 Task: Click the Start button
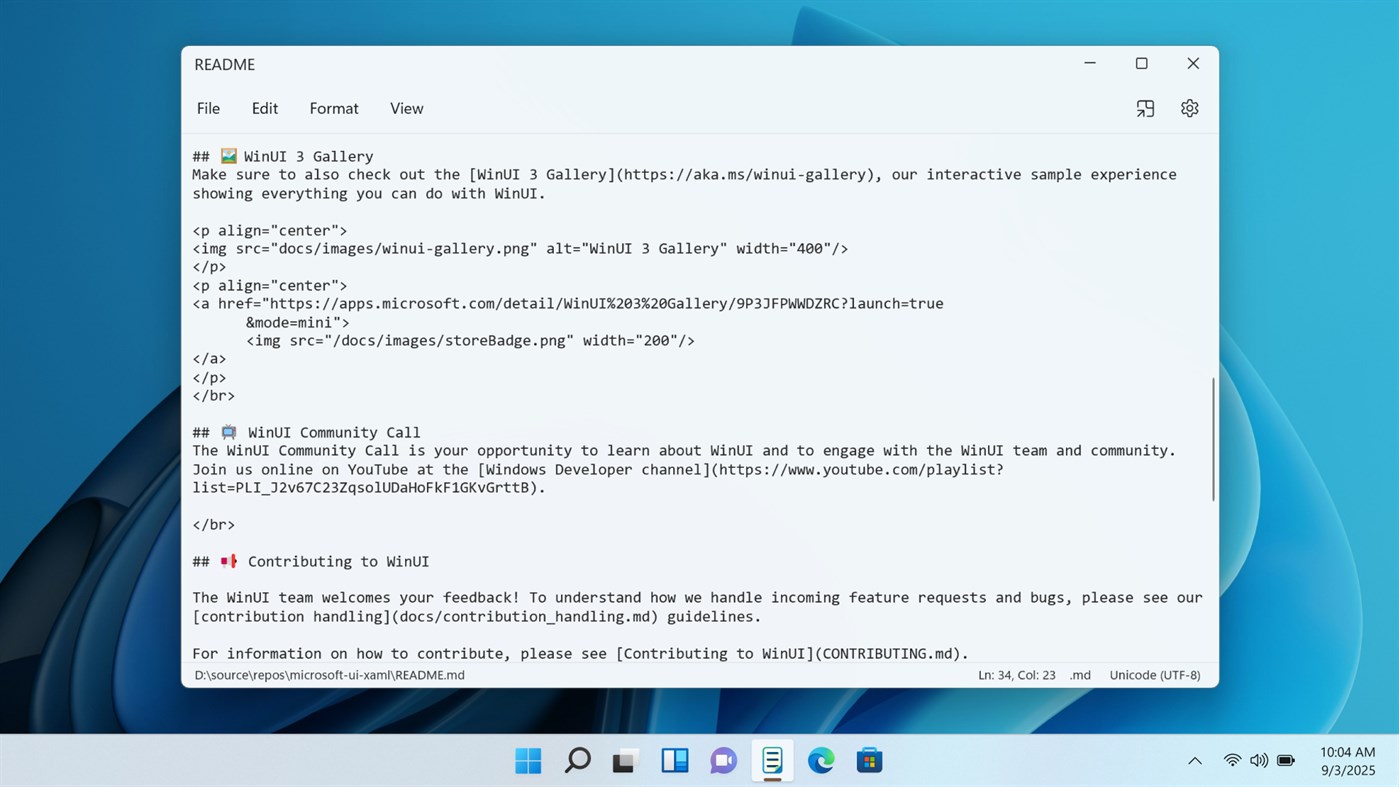[528, 761]
